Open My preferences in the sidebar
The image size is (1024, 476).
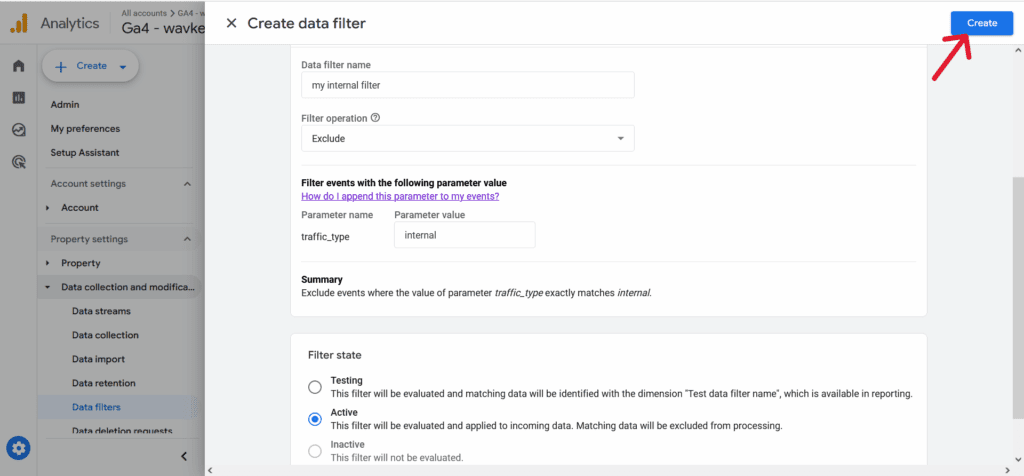coord(85,129)
